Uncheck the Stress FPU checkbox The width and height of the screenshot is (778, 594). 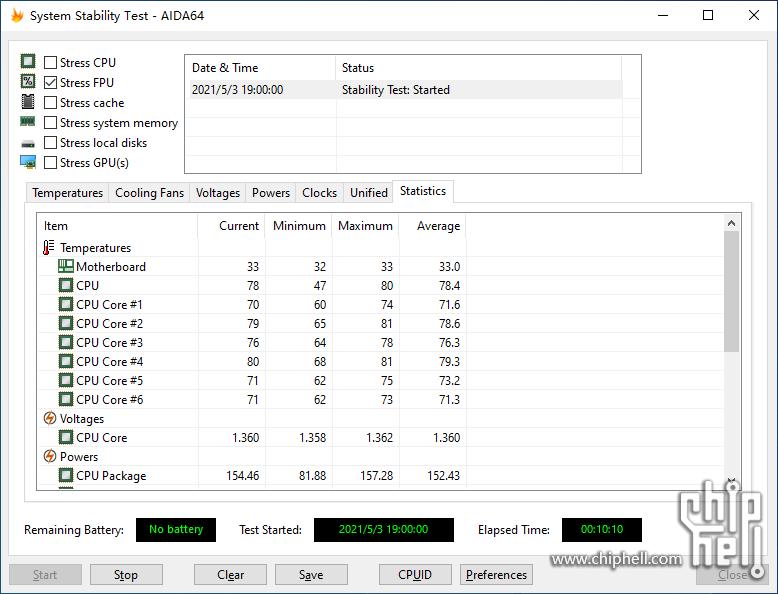click(50, 82)
